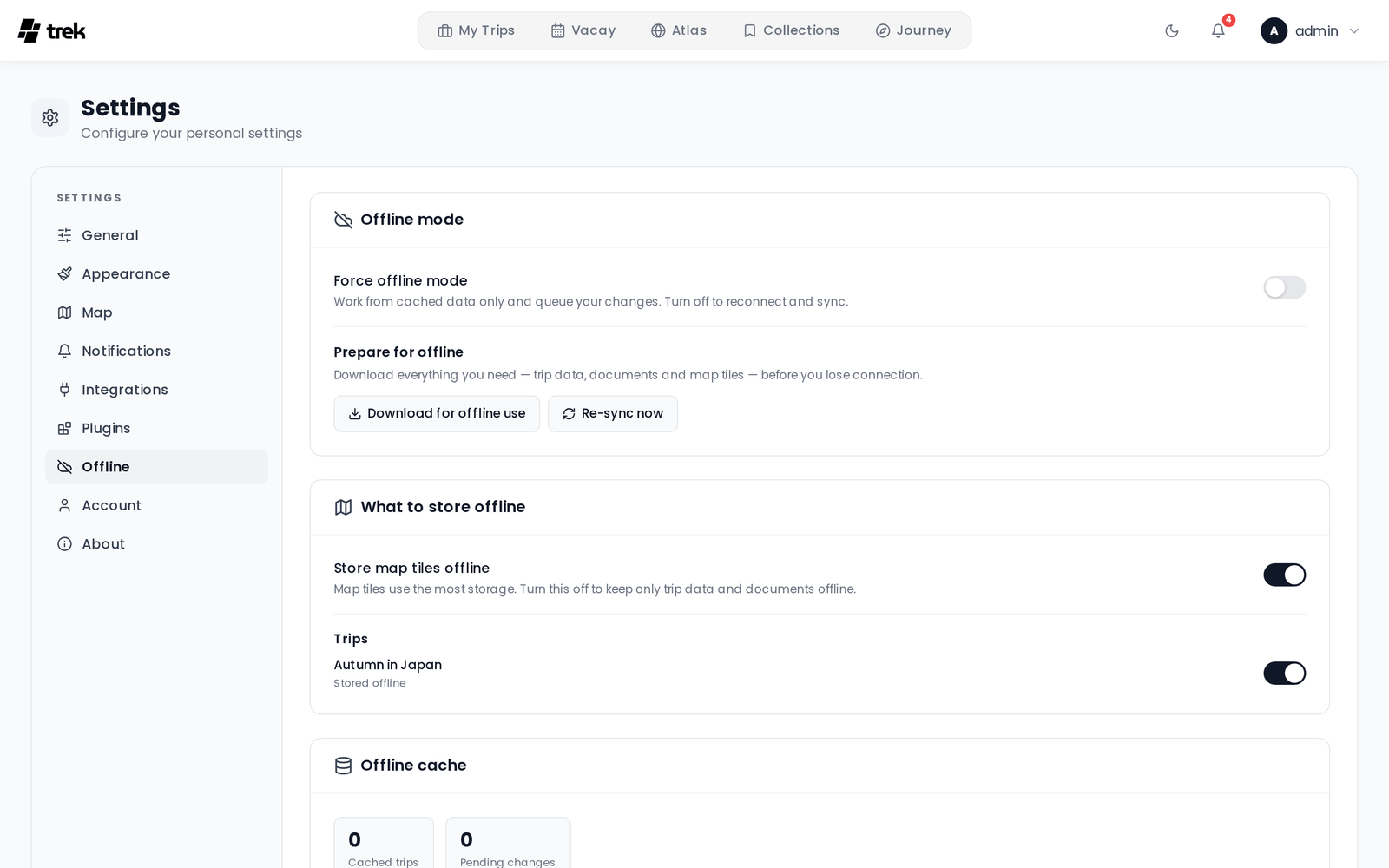Click the 'Stored offline' status text
The image size is (1389, 868).
tap(370, 683)
